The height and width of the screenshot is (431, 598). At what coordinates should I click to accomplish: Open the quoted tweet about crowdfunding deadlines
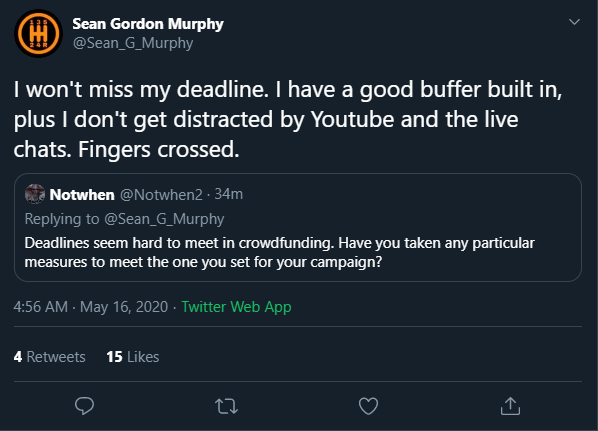pyautogui.click(x=298, y=227)
